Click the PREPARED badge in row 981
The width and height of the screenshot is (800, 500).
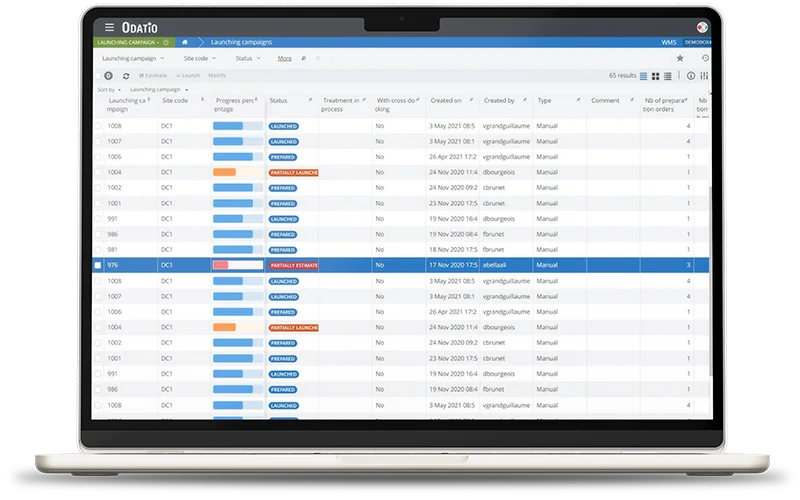pyautogui.click(x=283, y=250)
